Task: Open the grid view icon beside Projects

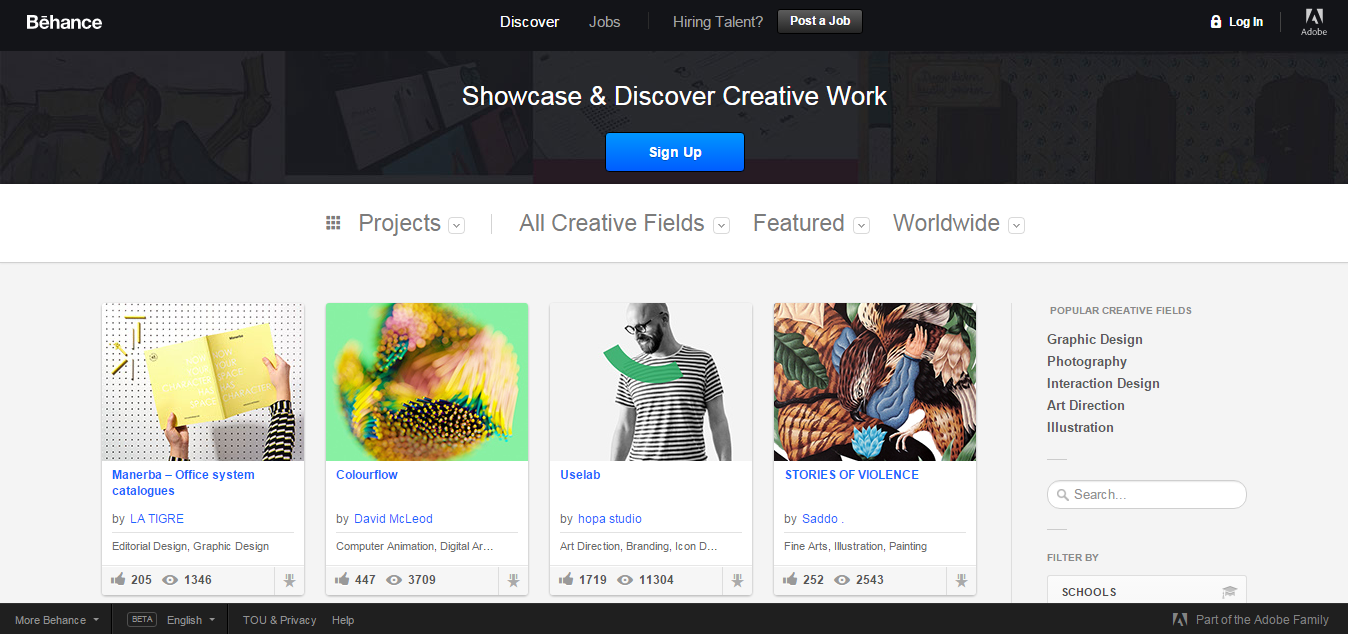Action: coord(333,222)
